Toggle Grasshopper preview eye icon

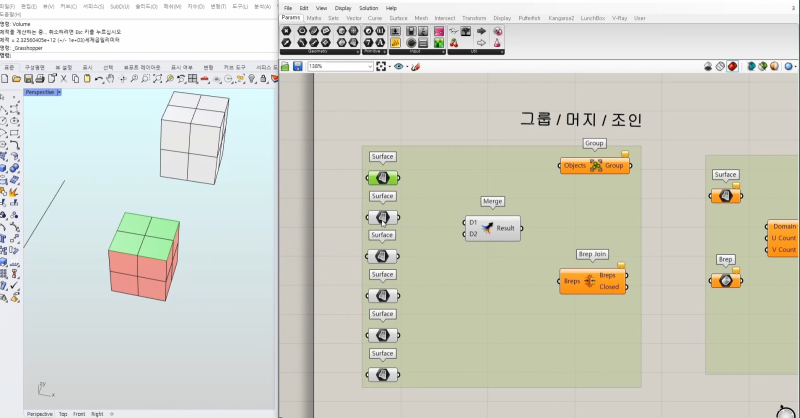[398, 66]
